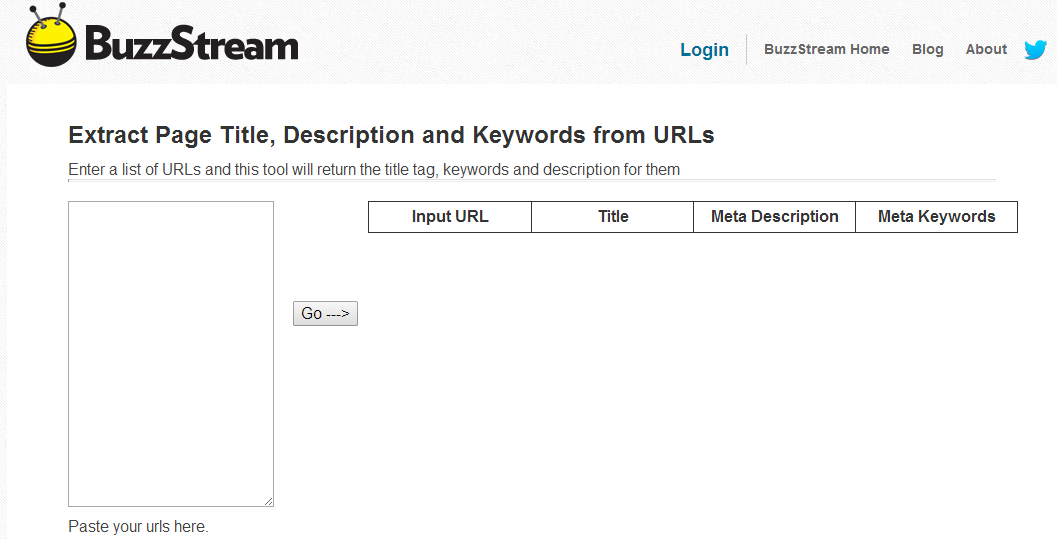Click the horizontal rule under the description
The height and width of the screenshot is (539, 1057).
click(532, 180)
